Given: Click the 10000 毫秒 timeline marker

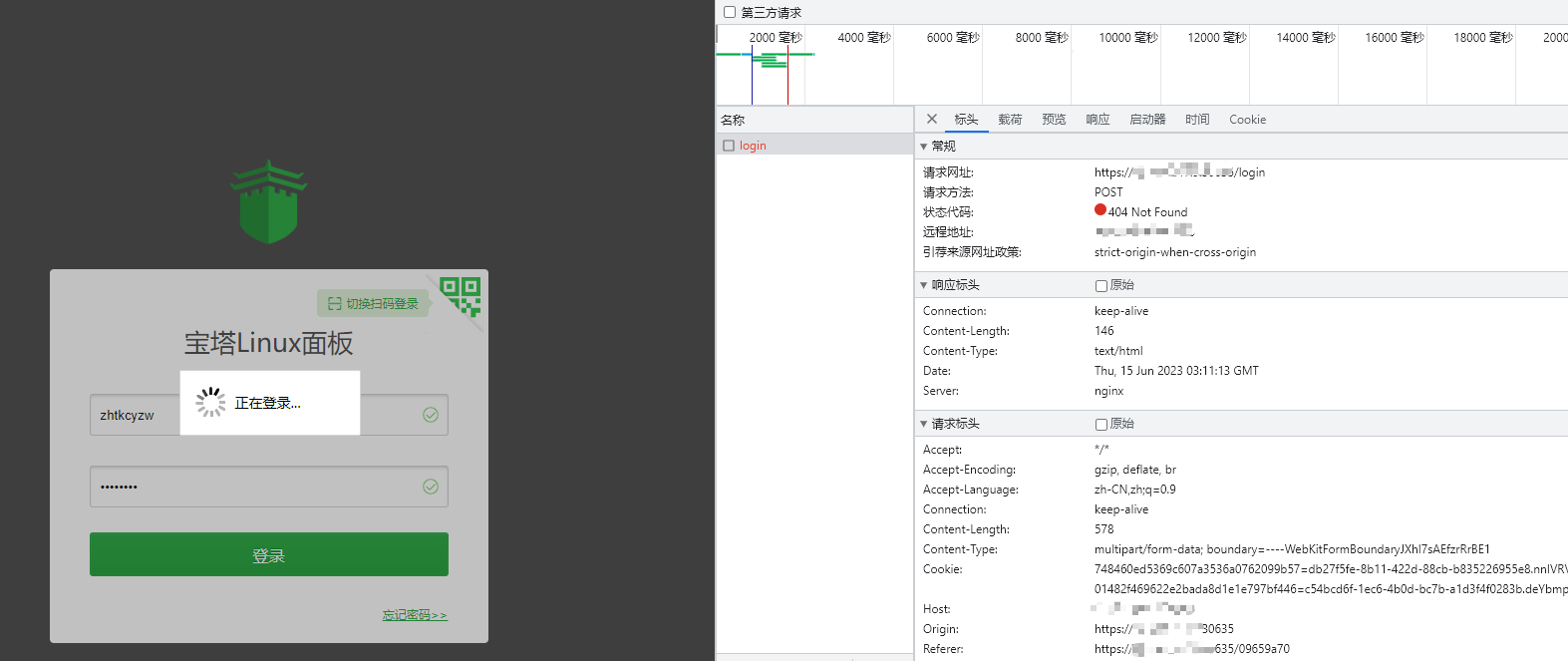Looking at the screenshot, I should click(x=1128, y=38).
